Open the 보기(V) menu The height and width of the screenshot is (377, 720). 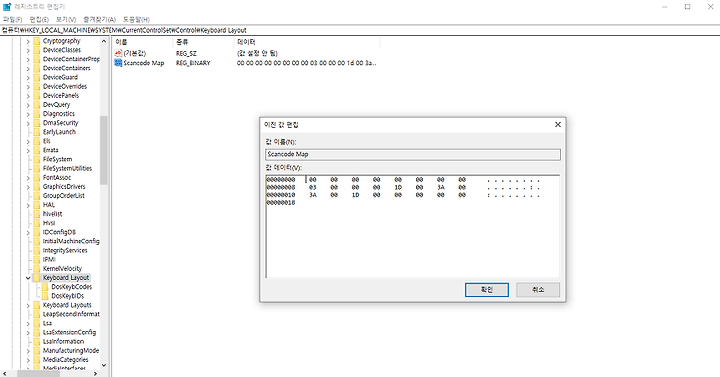click(66, 19)
